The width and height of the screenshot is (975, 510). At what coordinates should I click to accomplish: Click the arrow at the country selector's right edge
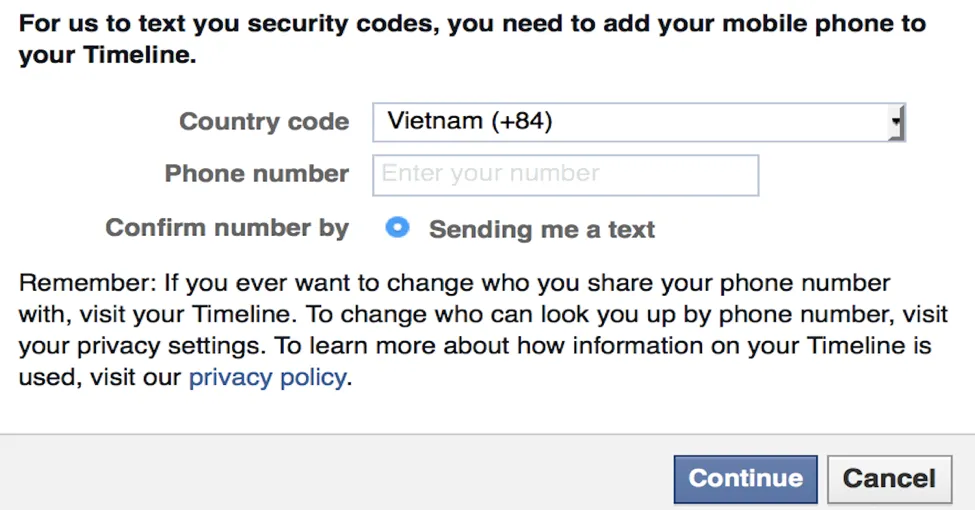(x=897, y=123)
